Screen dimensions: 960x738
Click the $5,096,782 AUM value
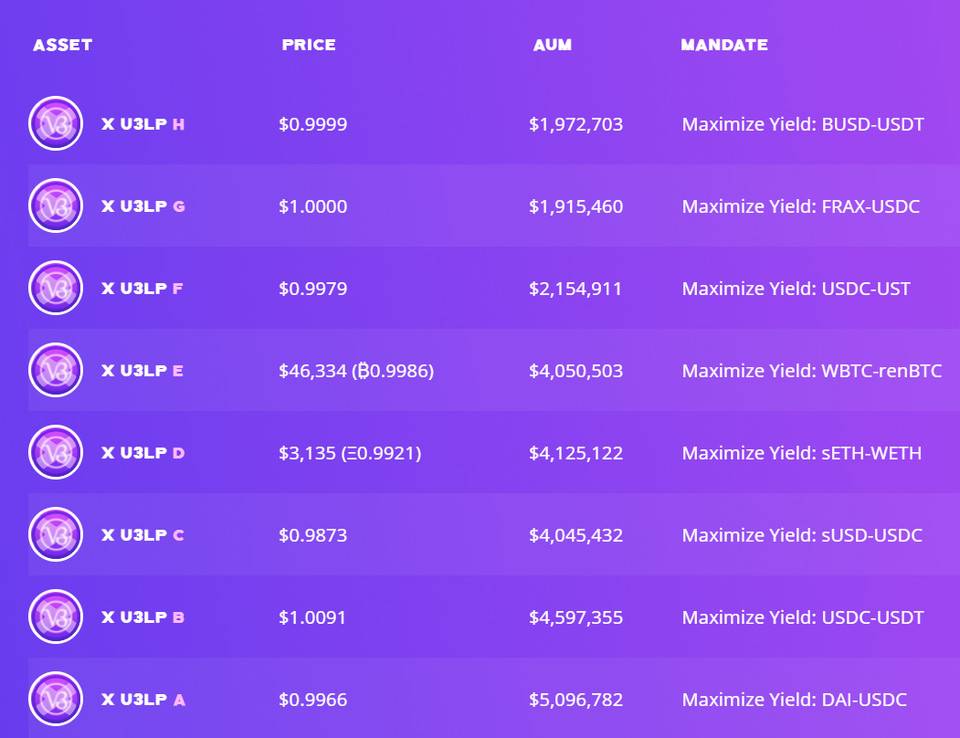(x=576, y=700)
